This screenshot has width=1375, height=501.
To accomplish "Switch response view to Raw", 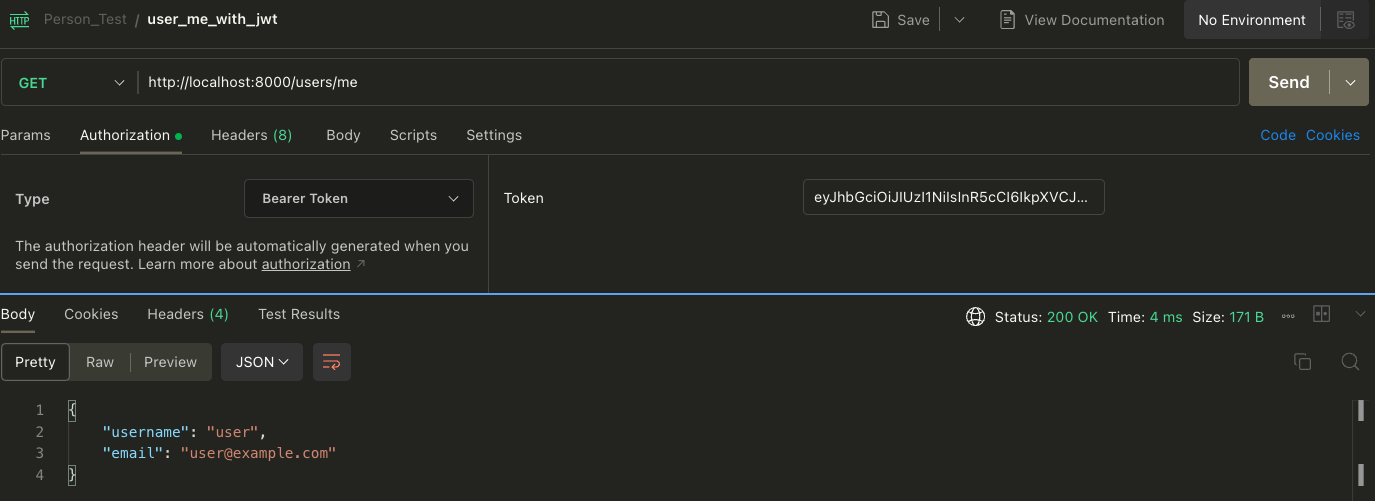I will pos(100,362).
